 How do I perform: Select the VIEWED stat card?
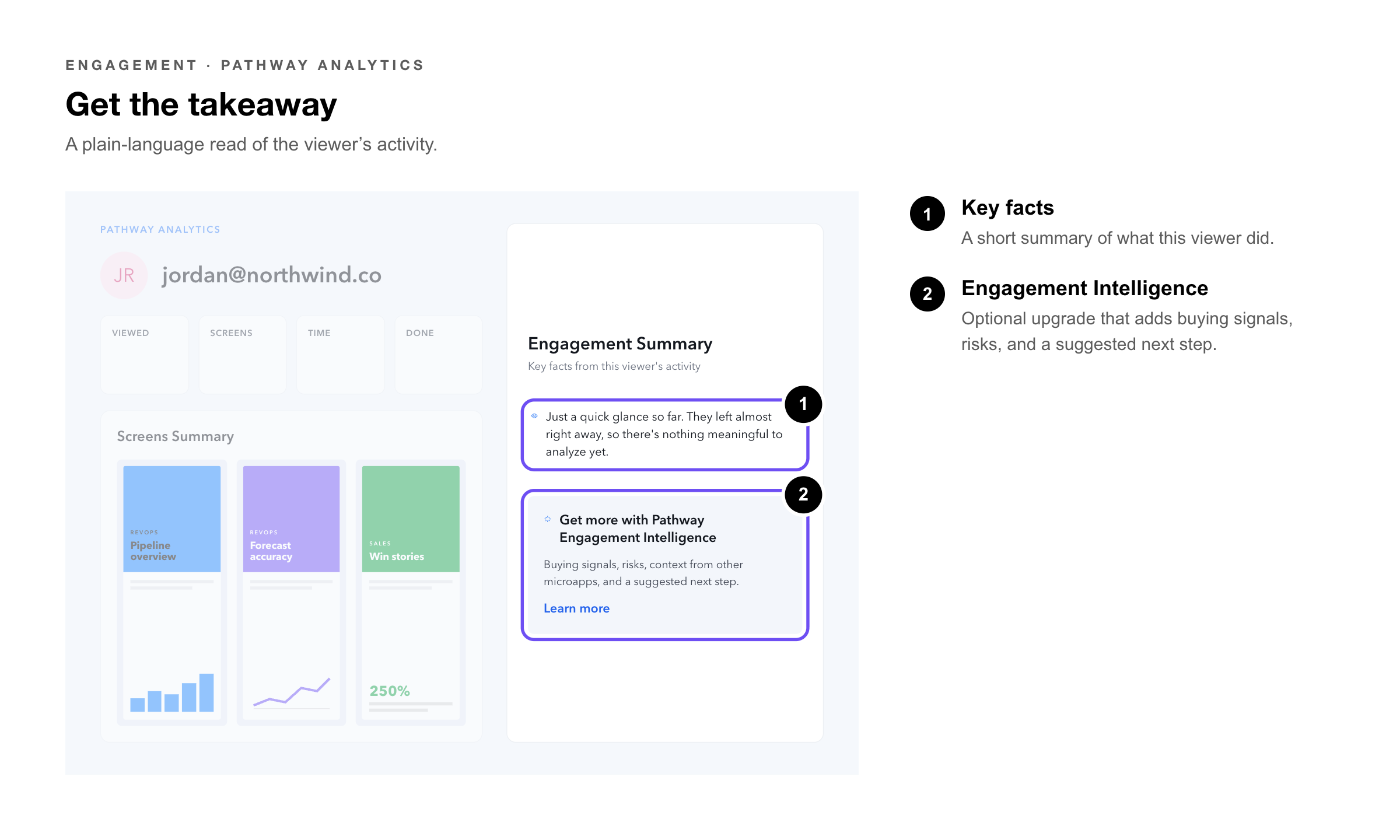point(145,355)
